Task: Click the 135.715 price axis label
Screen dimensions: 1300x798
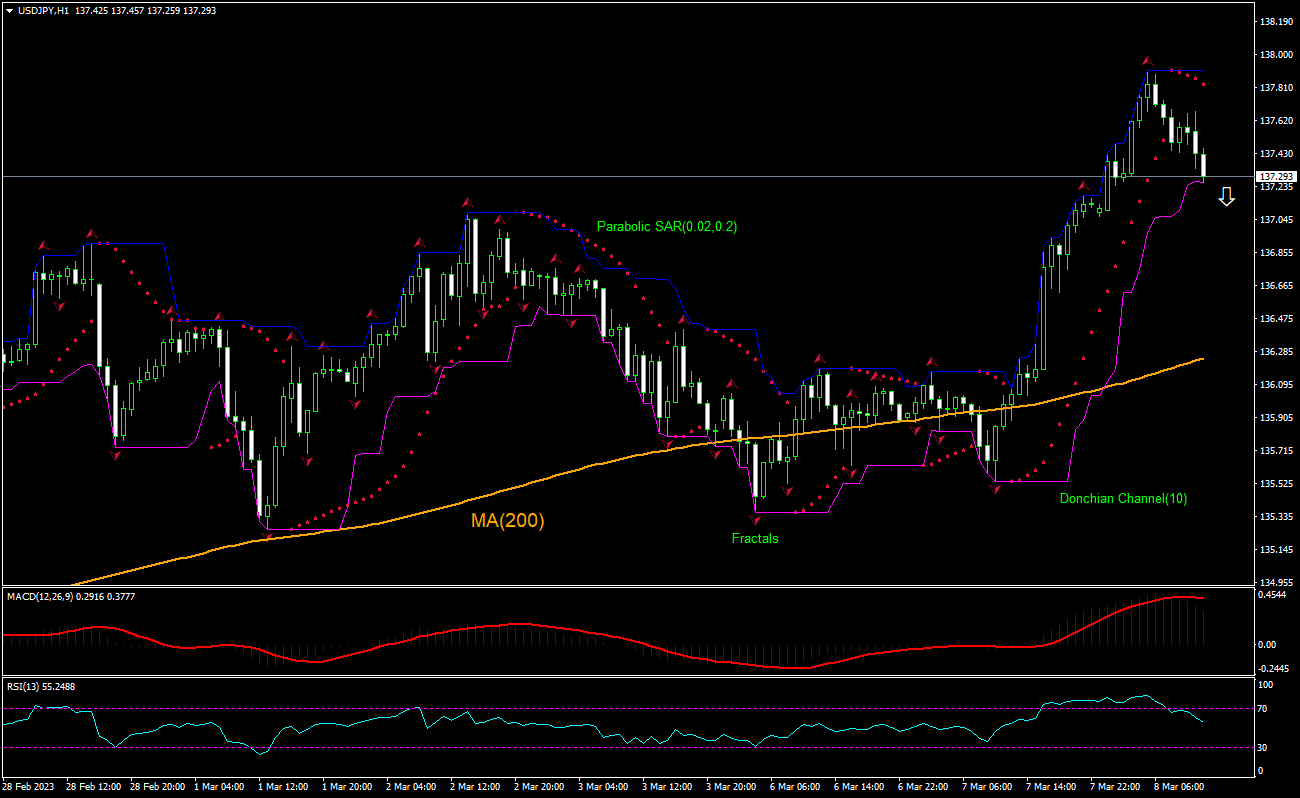Action: (1276, 451)
